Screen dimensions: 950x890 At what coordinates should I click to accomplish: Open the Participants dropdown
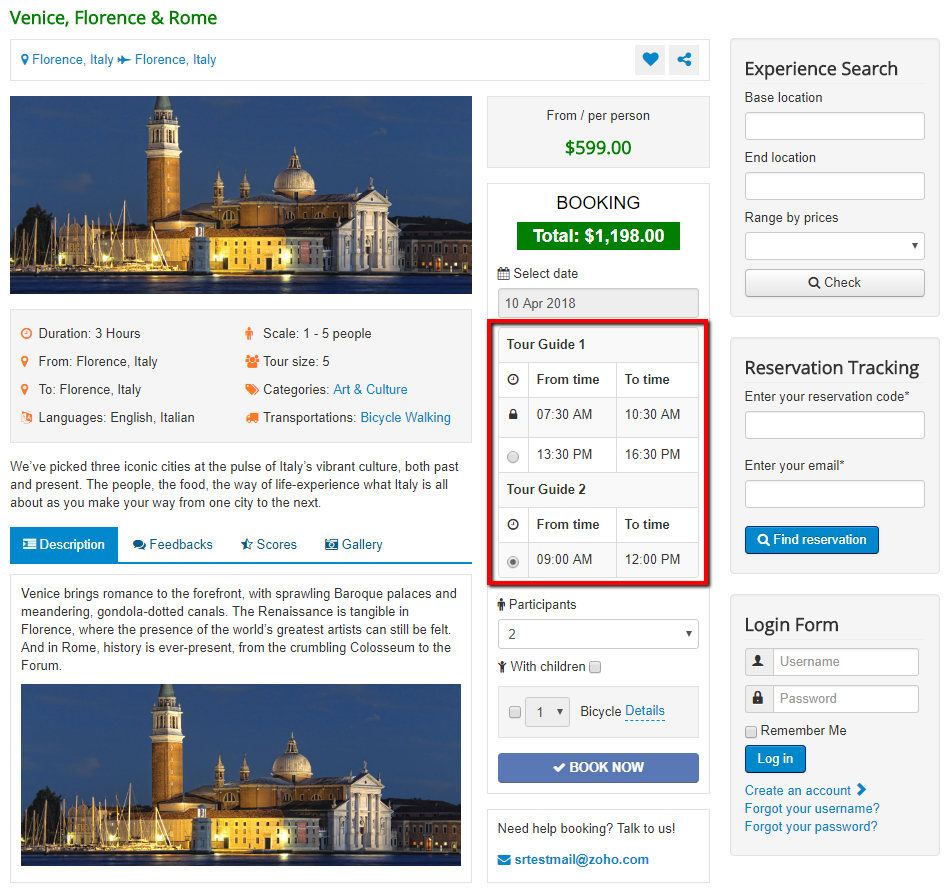[x=598, y=634]
